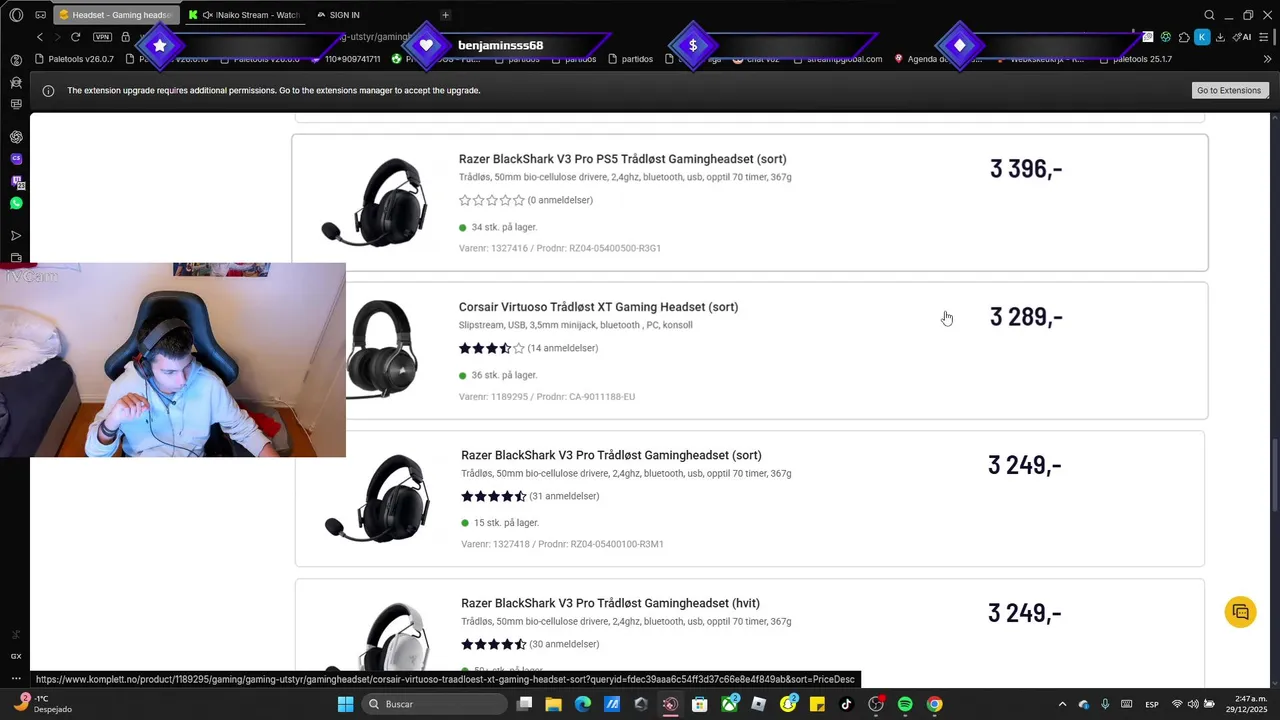Show hidden system tray icons

click(x=1062, y=704)
